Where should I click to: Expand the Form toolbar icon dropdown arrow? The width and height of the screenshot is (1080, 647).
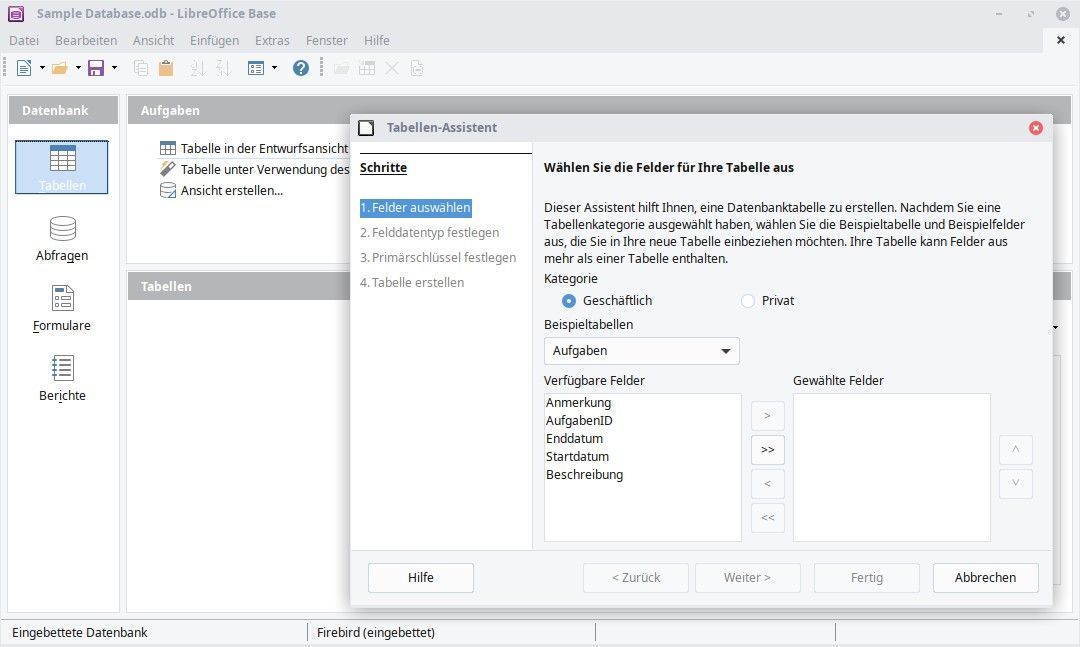(274, 68)
